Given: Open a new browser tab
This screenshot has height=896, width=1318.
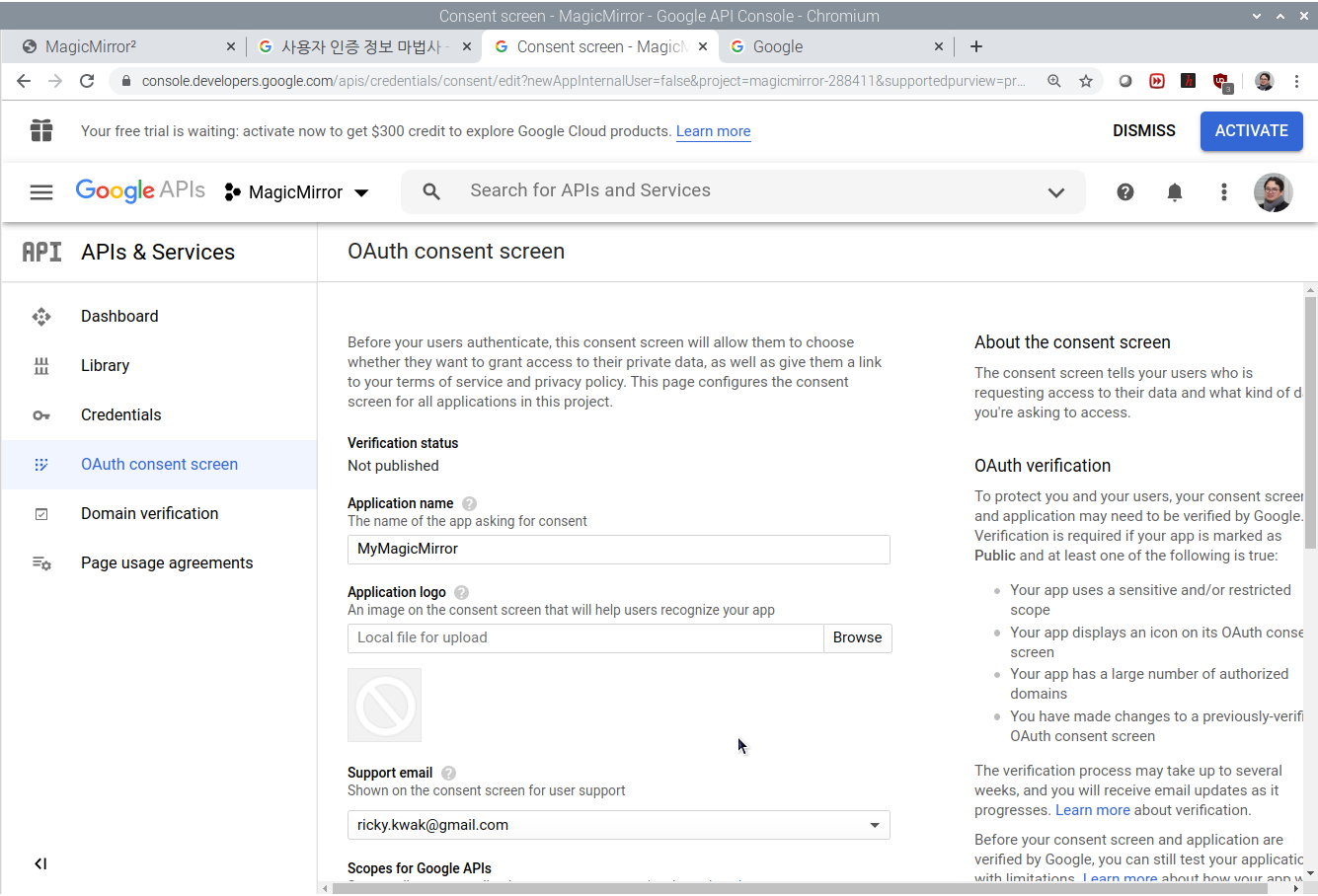Looking at the screenshot, I should pos(976,46).
